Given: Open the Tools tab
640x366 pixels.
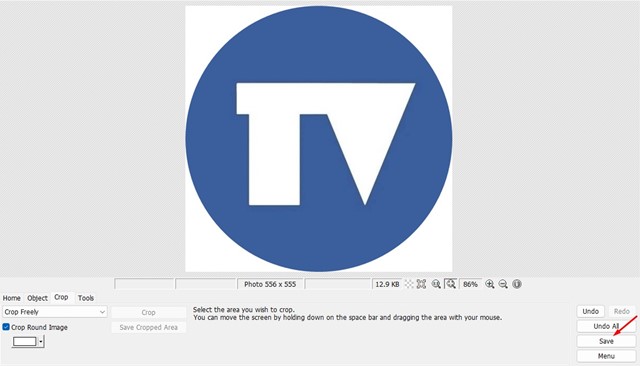Looking at the screenshot, I should click(86, 298).
